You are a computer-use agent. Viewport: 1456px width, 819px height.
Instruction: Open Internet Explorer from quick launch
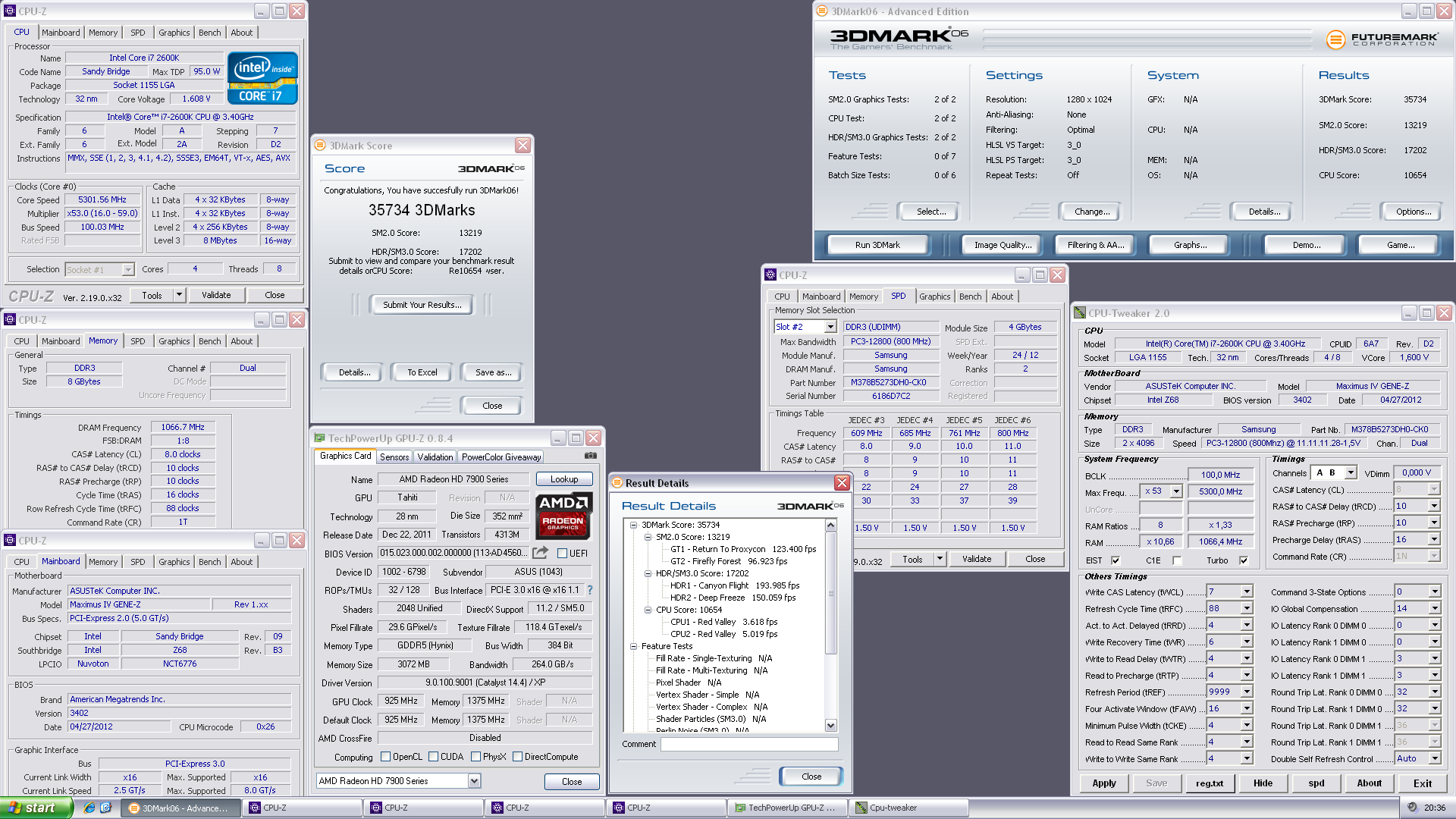click(x=89, y=808)
